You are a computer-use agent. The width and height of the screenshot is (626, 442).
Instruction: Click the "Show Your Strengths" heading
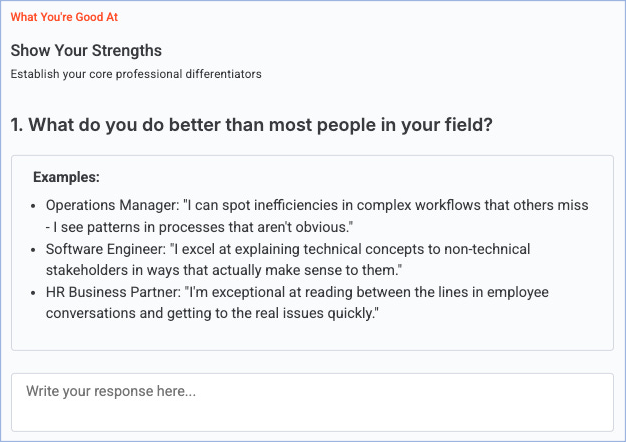coord(86,51)
